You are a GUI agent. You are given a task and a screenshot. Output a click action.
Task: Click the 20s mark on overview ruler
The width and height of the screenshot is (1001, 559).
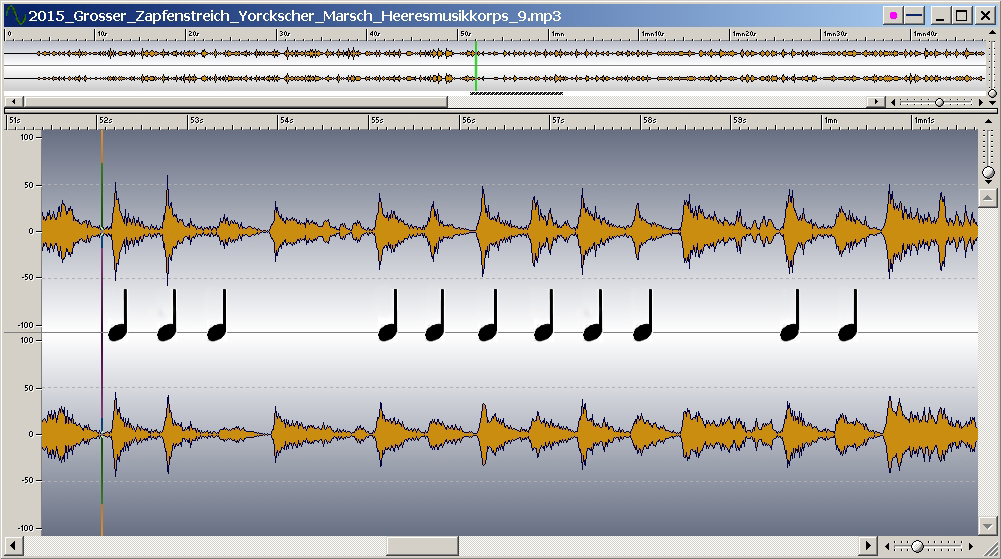(x=193, y=33)
